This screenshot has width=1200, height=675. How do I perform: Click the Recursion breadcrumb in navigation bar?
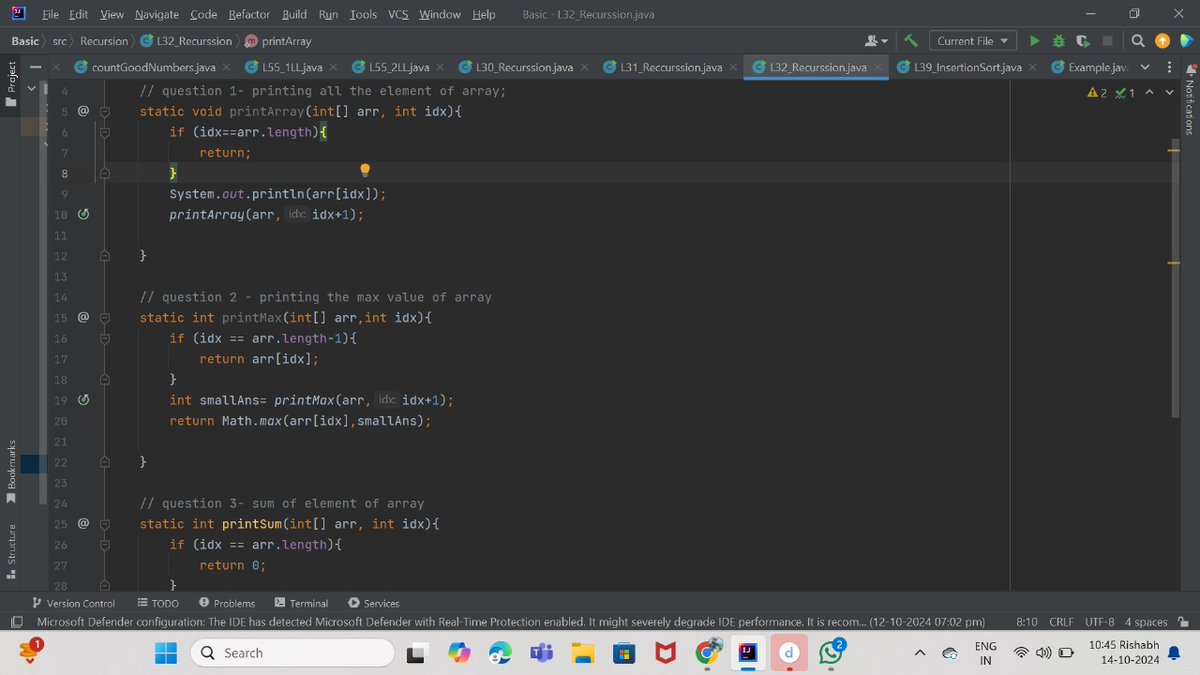[104, 41]
